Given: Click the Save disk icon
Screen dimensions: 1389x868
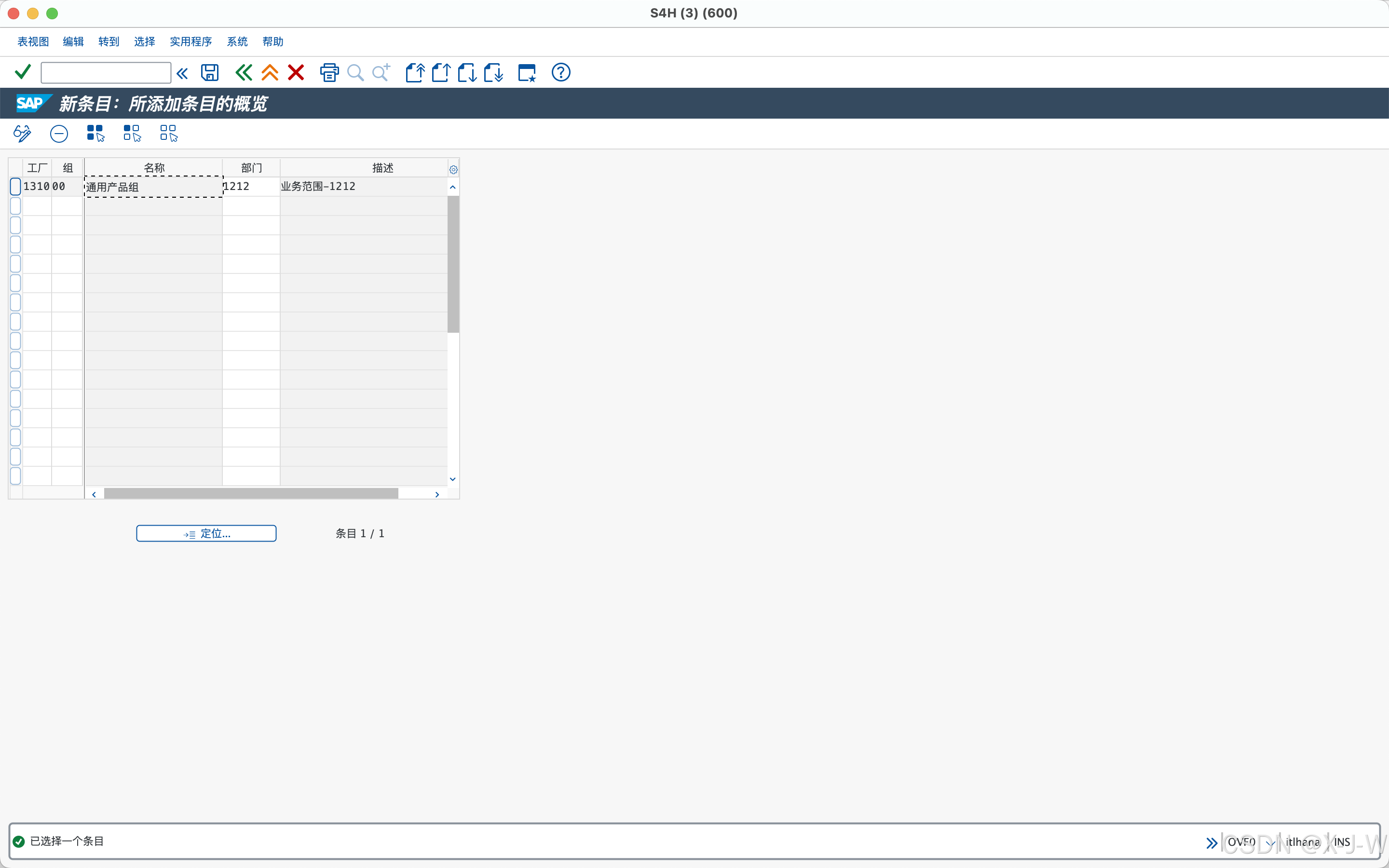Looking at the screenshot, I should tap(209, 73).
